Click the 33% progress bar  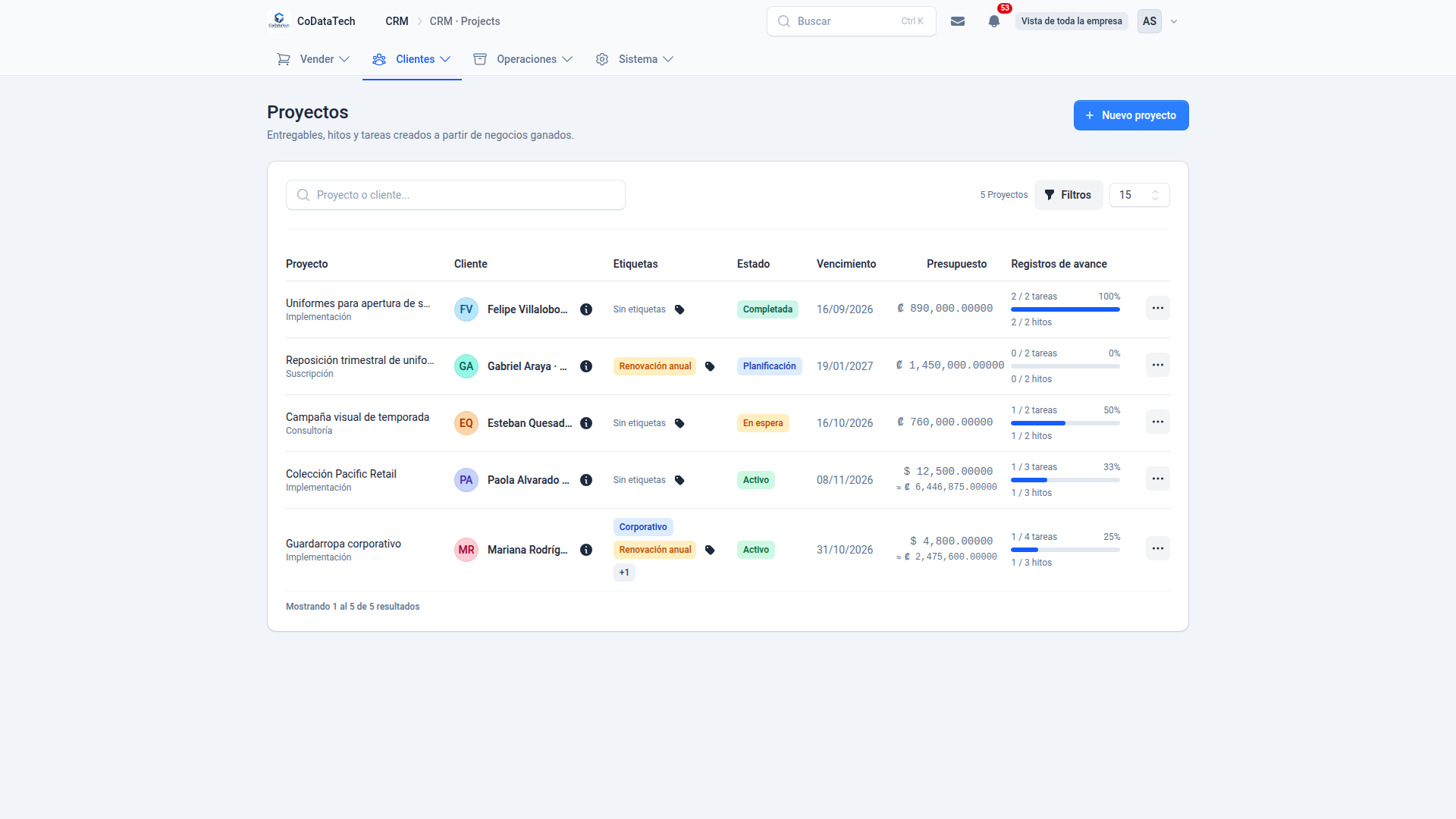[1065, 480]
